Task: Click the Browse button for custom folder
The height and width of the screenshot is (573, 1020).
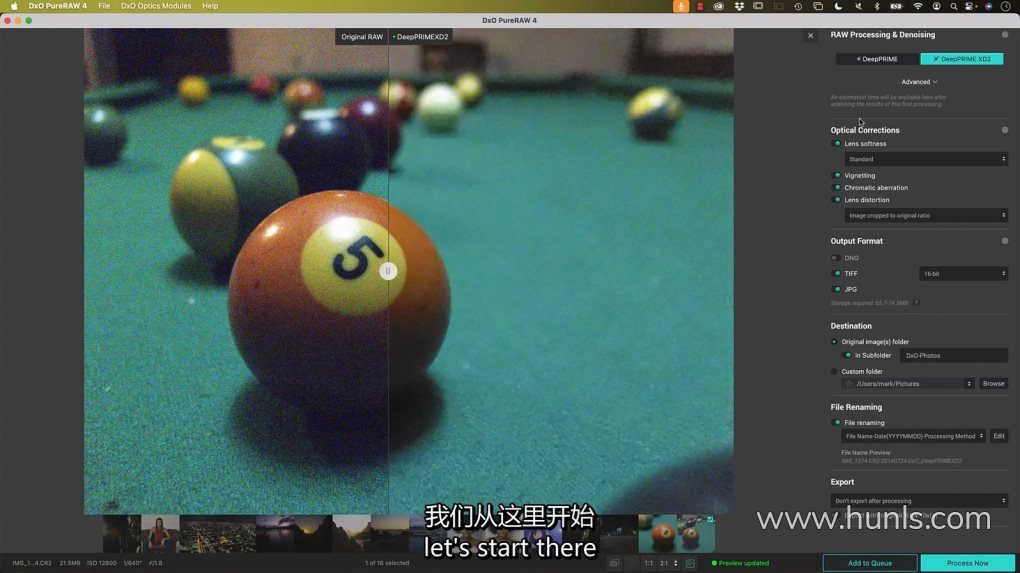Action: tap(993, 384)
